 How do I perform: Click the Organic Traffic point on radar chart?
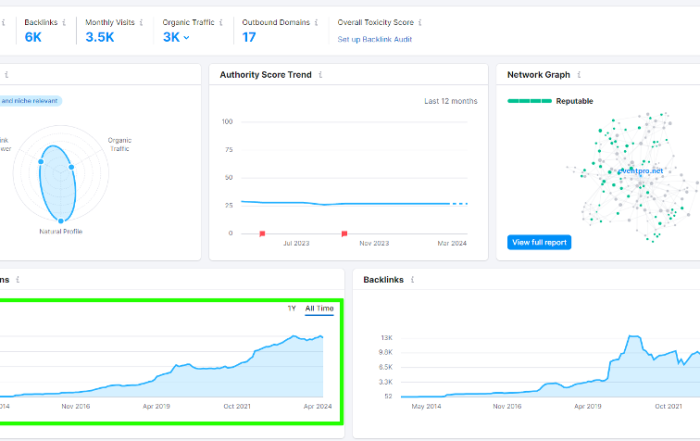(x=71, y=167)
